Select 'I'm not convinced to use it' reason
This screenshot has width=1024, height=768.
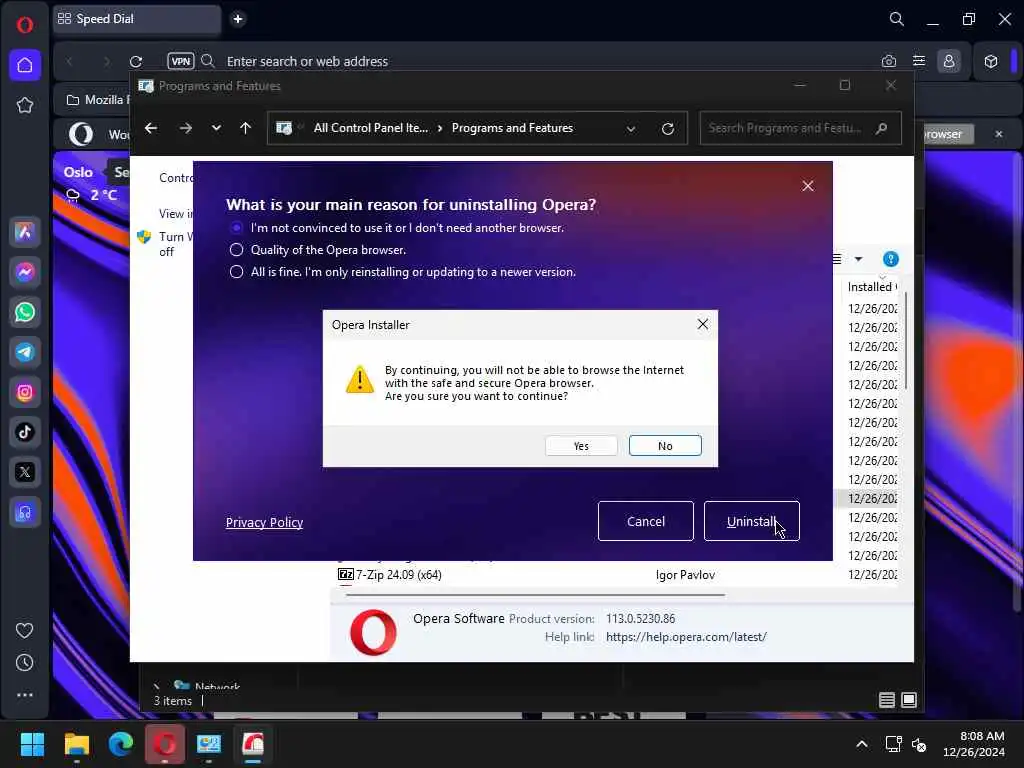click(236, 228)
